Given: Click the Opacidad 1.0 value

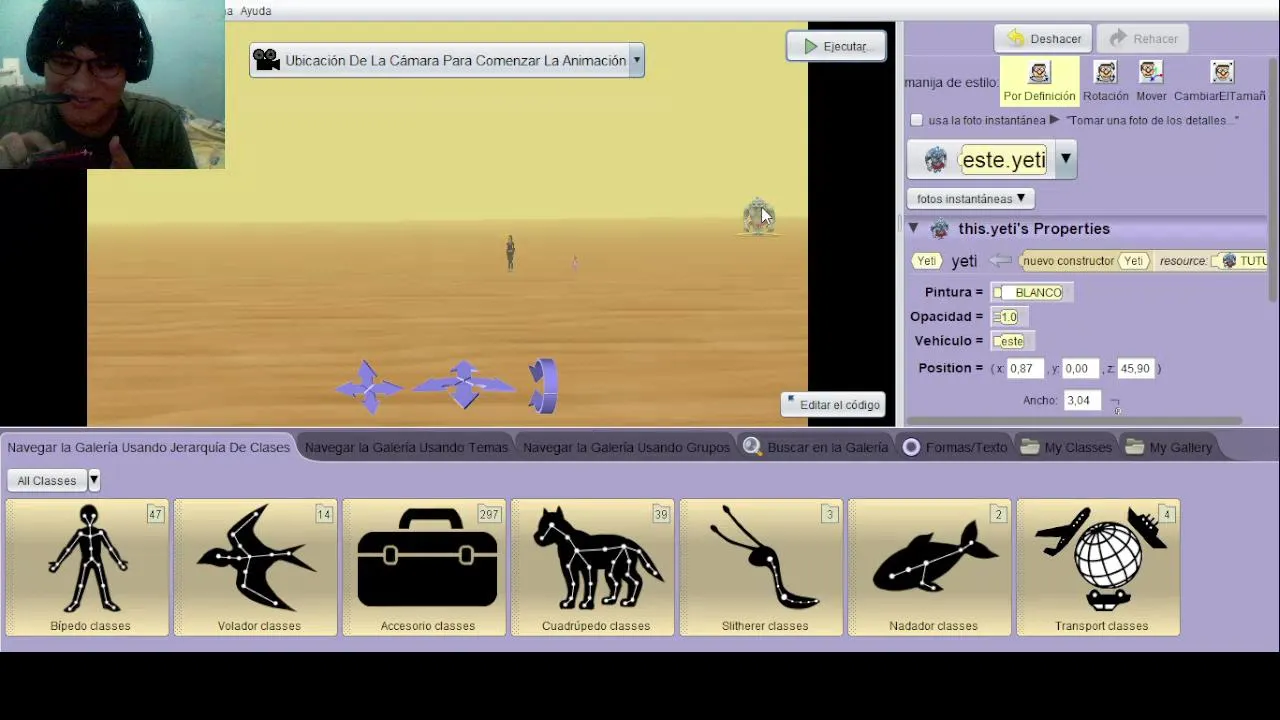Looking at the screenshot, I should 1007,317.
